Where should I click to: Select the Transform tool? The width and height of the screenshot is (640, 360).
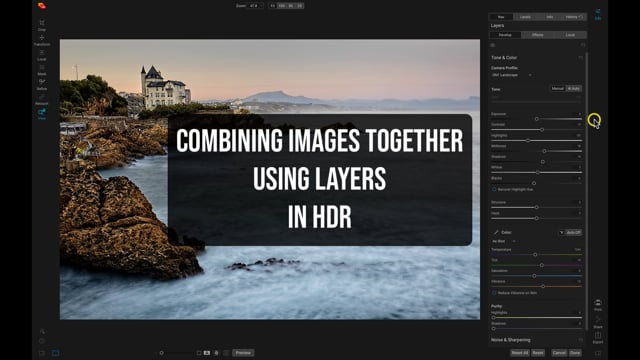(x=42, y=40)
